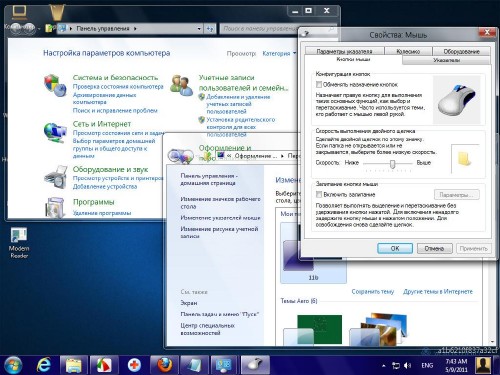The image size is (500, 375).
Task: Open taskbar app with red cross icon
Action: pos(134,365)
